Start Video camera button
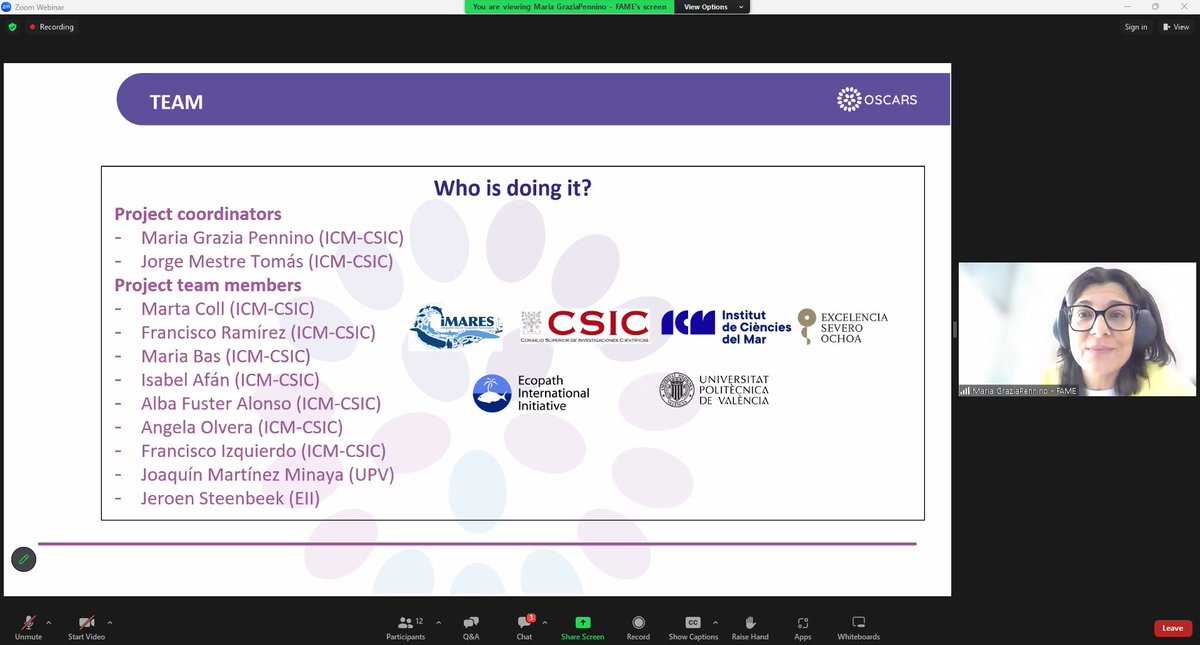The width and height of the screenshot is (1200, 645). click(x=86, y=627)
